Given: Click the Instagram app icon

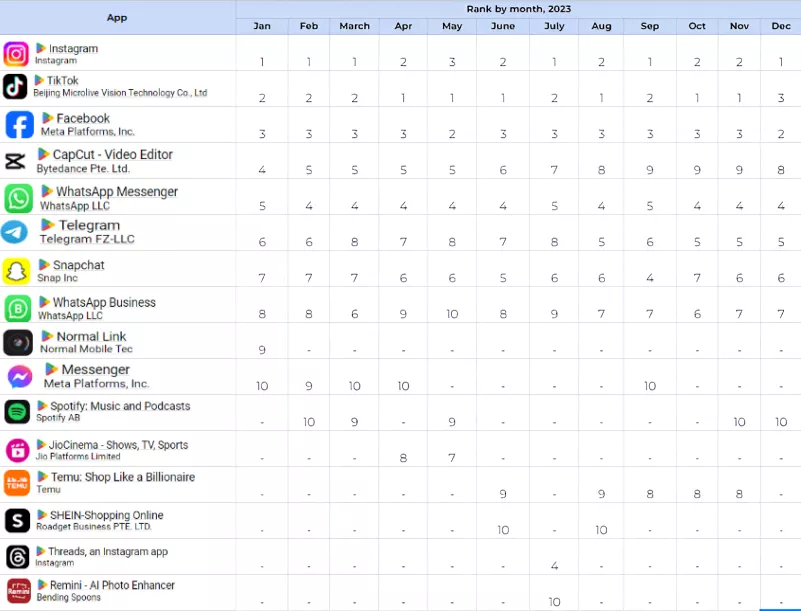Looking at the screenshot, I should pos(16,54).
